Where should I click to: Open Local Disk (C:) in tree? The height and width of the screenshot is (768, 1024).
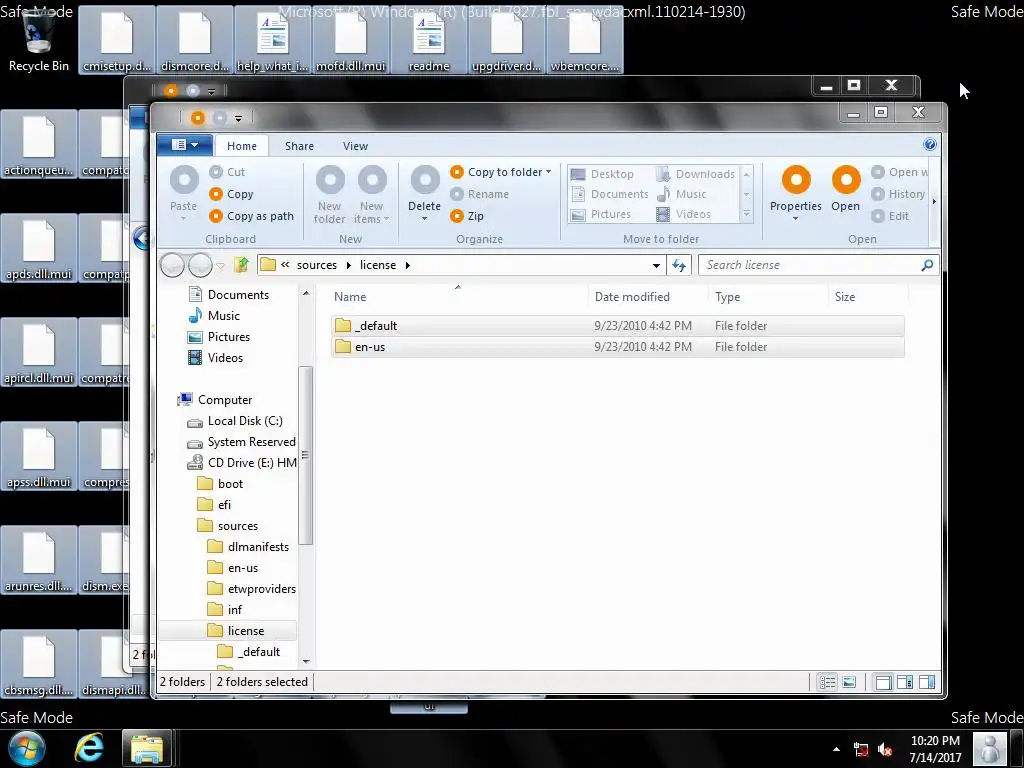click(x=235, y=421)
